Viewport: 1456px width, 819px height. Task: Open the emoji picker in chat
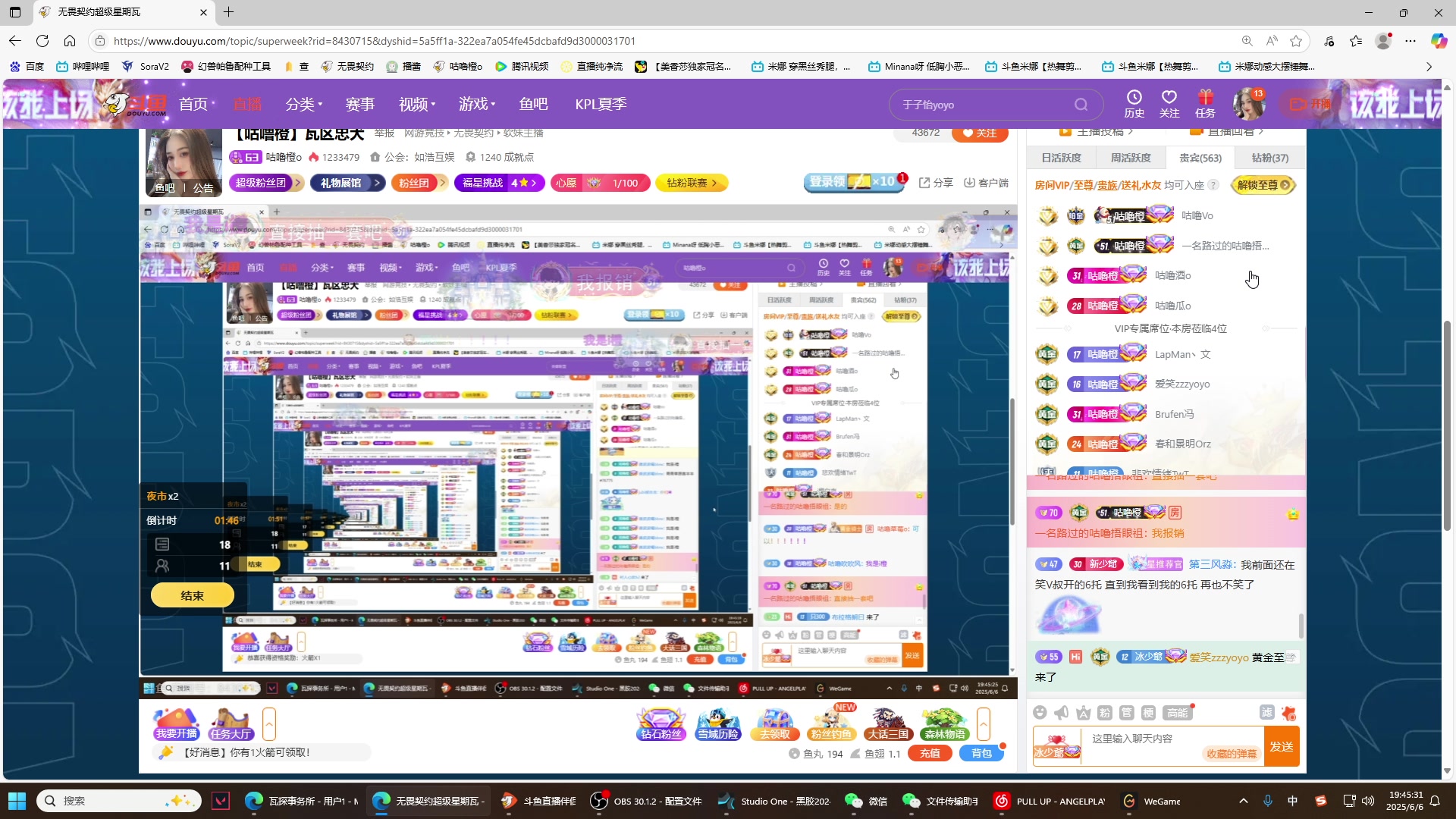pyautogui.click(x=1040, y=712)
